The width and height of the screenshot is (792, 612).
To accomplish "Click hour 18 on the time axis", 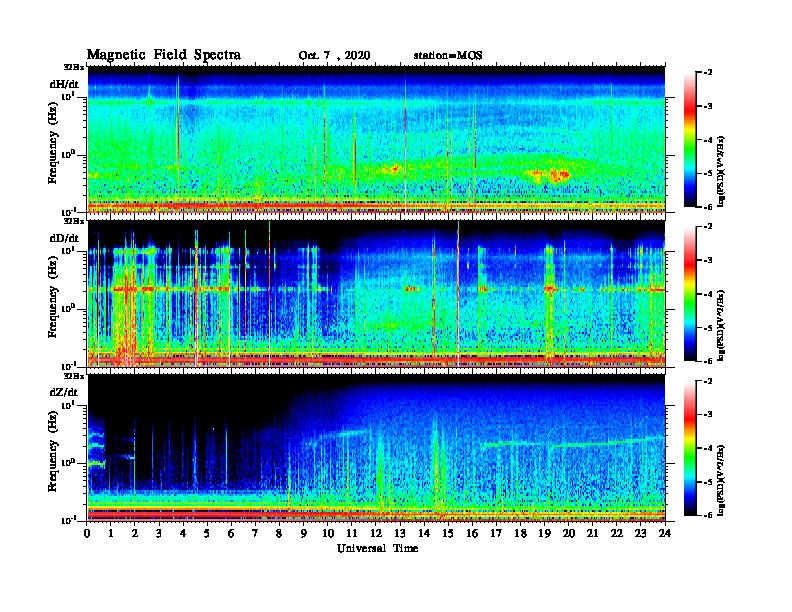I will 520,533.
